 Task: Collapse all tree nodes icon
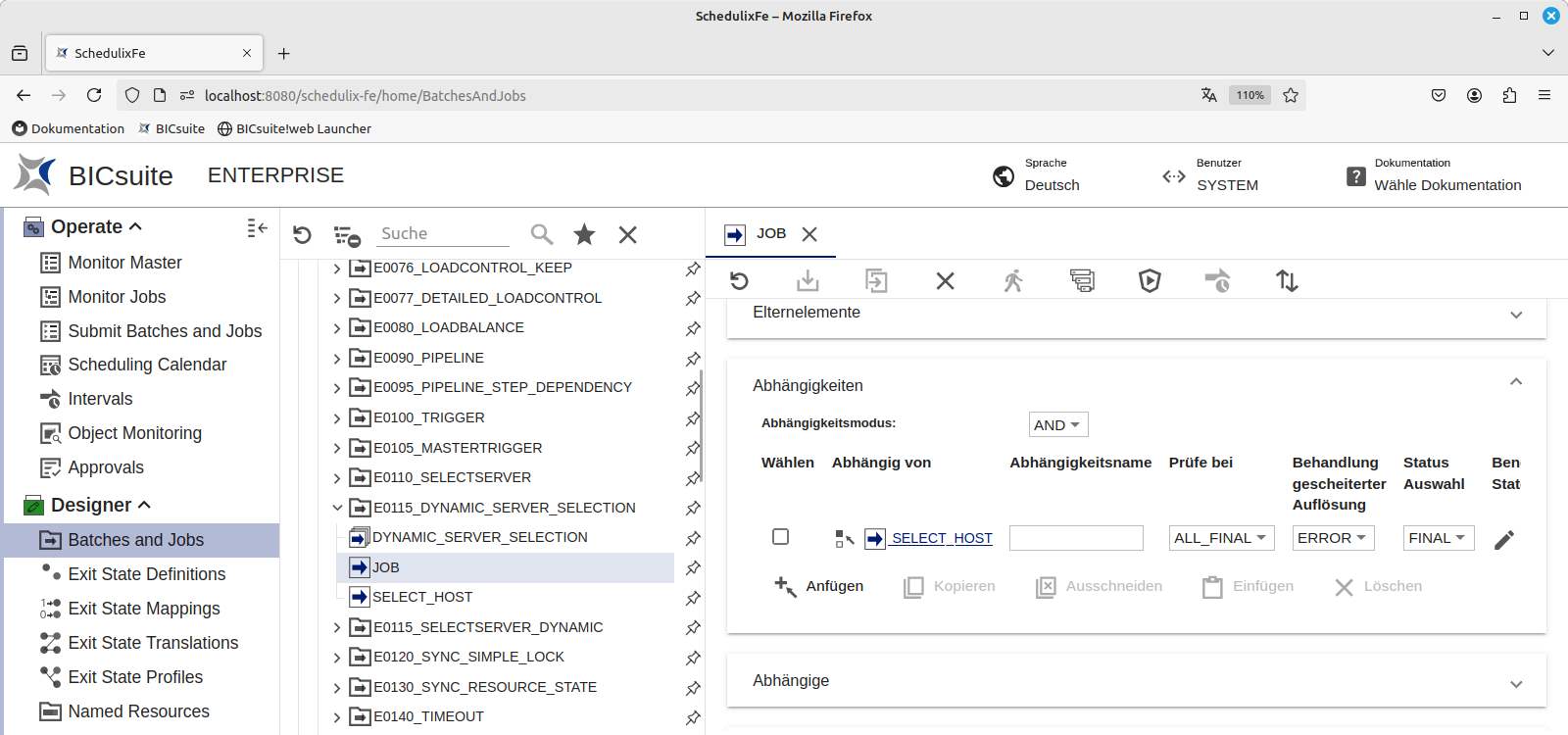[x=347, y=235]
